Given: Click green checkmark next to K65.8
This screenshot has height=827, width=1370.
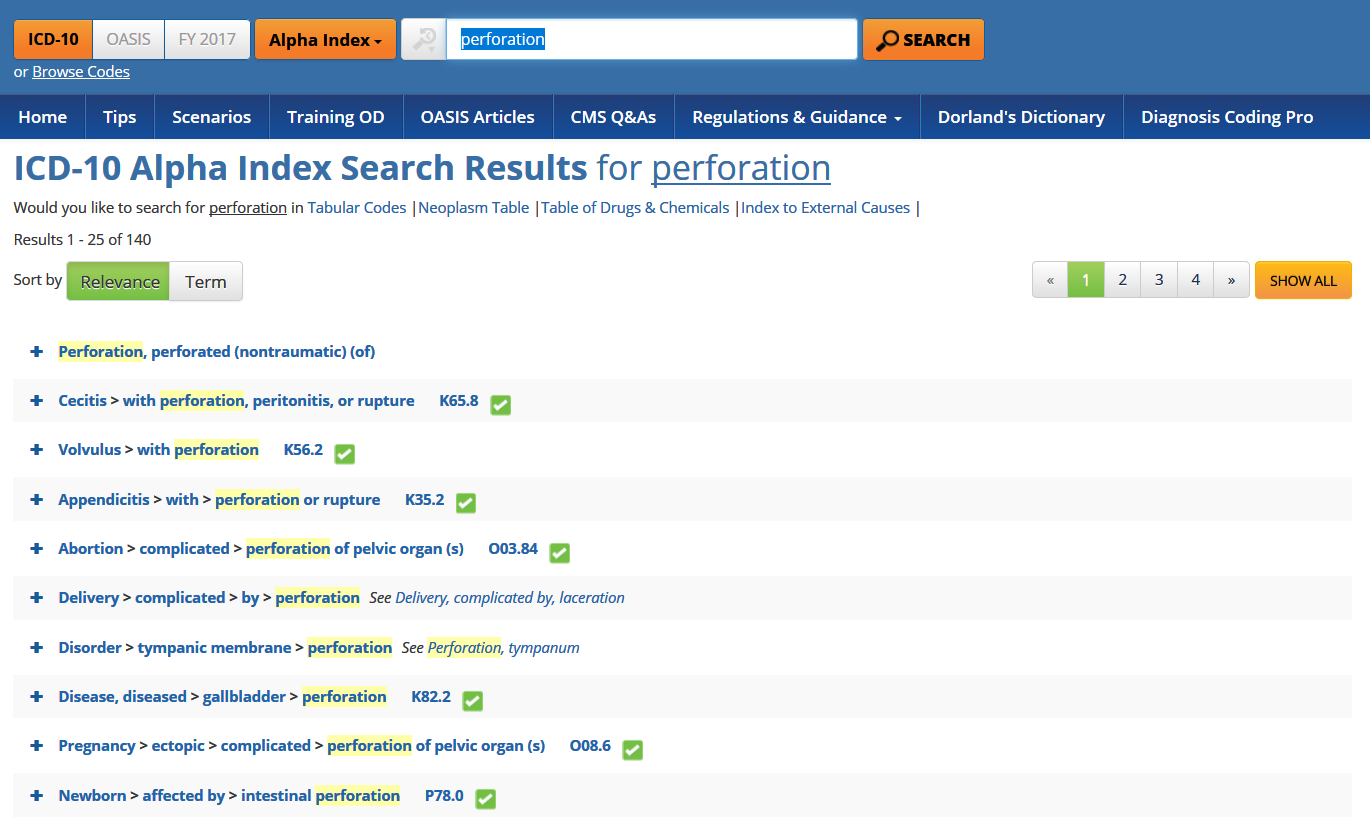Looking at the screenshot, I should [501, 405].
